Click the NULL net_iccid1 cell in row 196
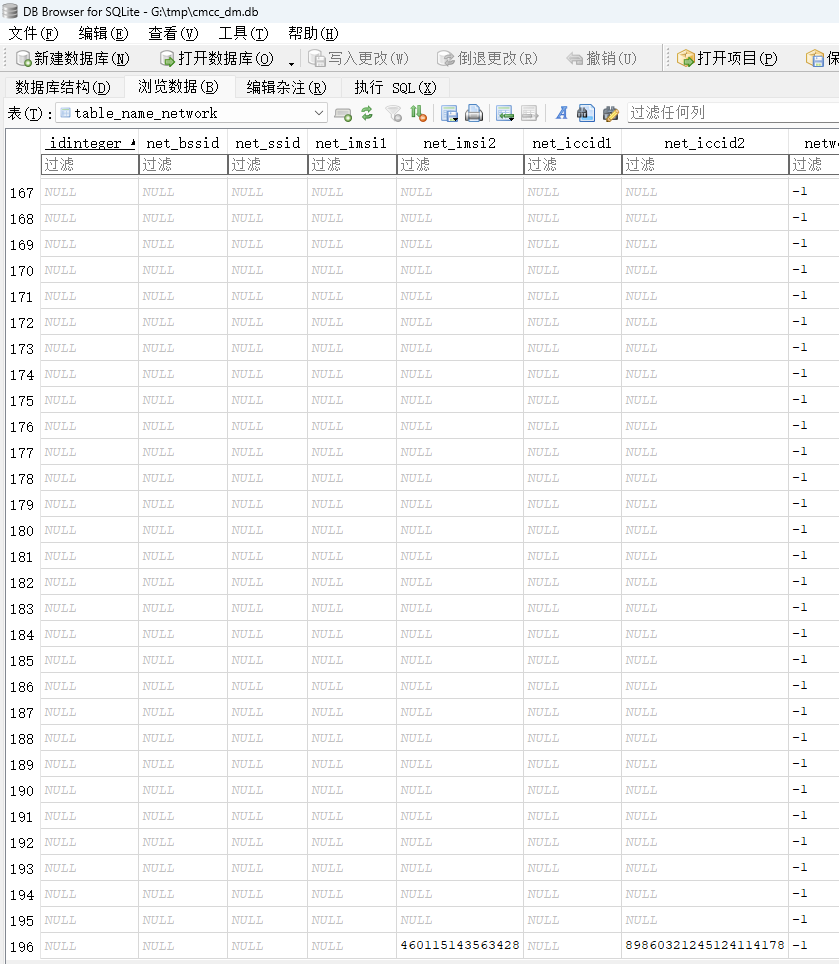839x964 pixels. [x=572, y=946]
